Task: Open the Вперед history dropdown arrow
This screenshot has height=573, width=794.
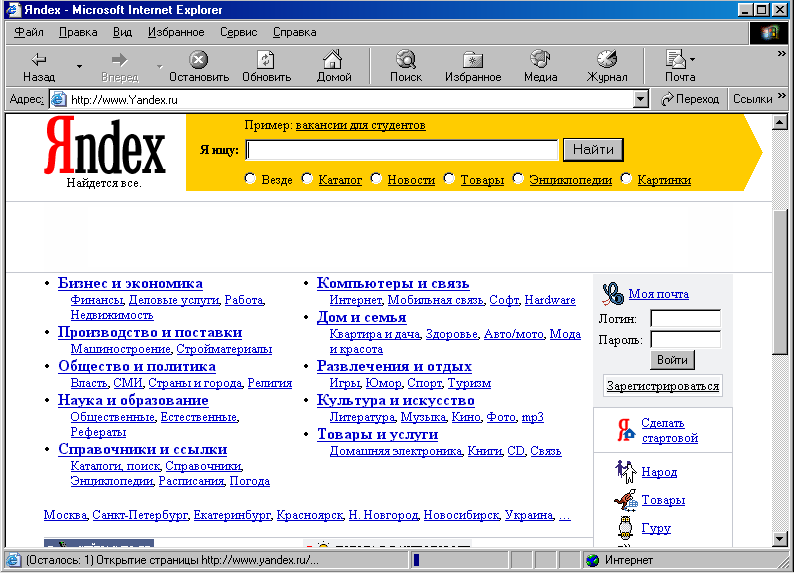Action: pyautogui.click(x=160, y=66)
